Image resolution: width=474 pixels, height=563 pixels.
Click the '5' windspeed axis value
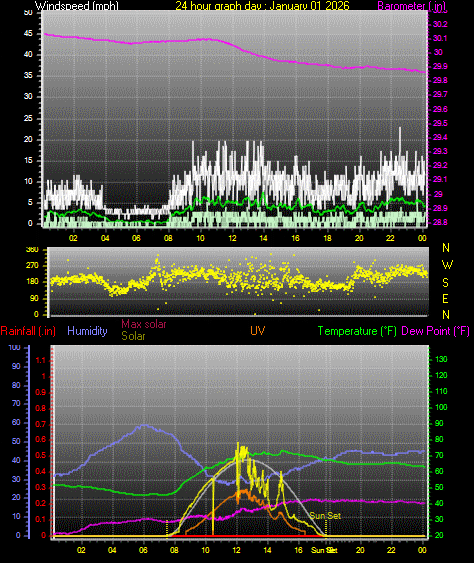pyautogui.click(x=30, y=202)
